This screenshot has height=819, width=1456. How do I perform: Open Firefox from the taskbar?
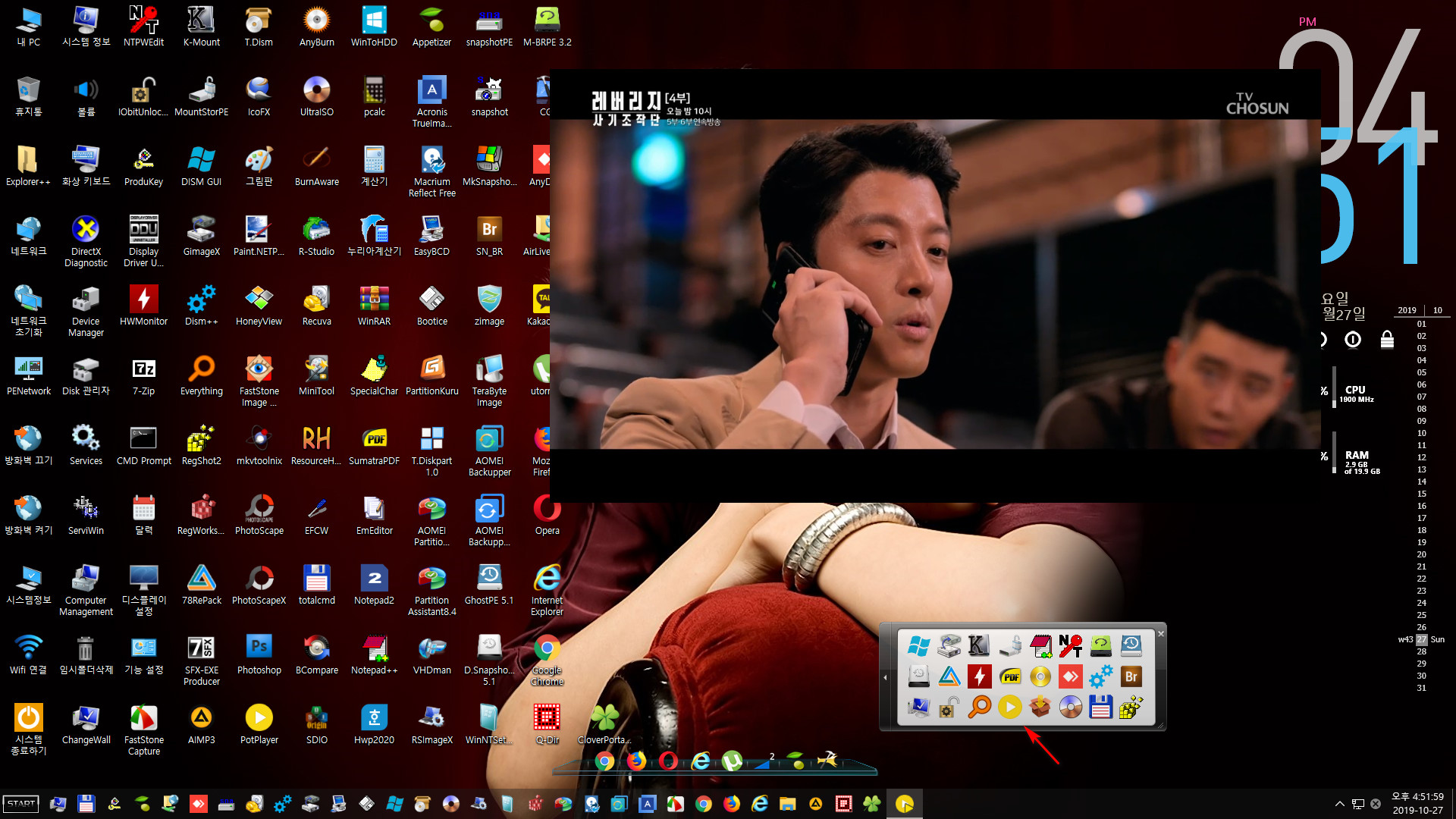tap(732, 804)
